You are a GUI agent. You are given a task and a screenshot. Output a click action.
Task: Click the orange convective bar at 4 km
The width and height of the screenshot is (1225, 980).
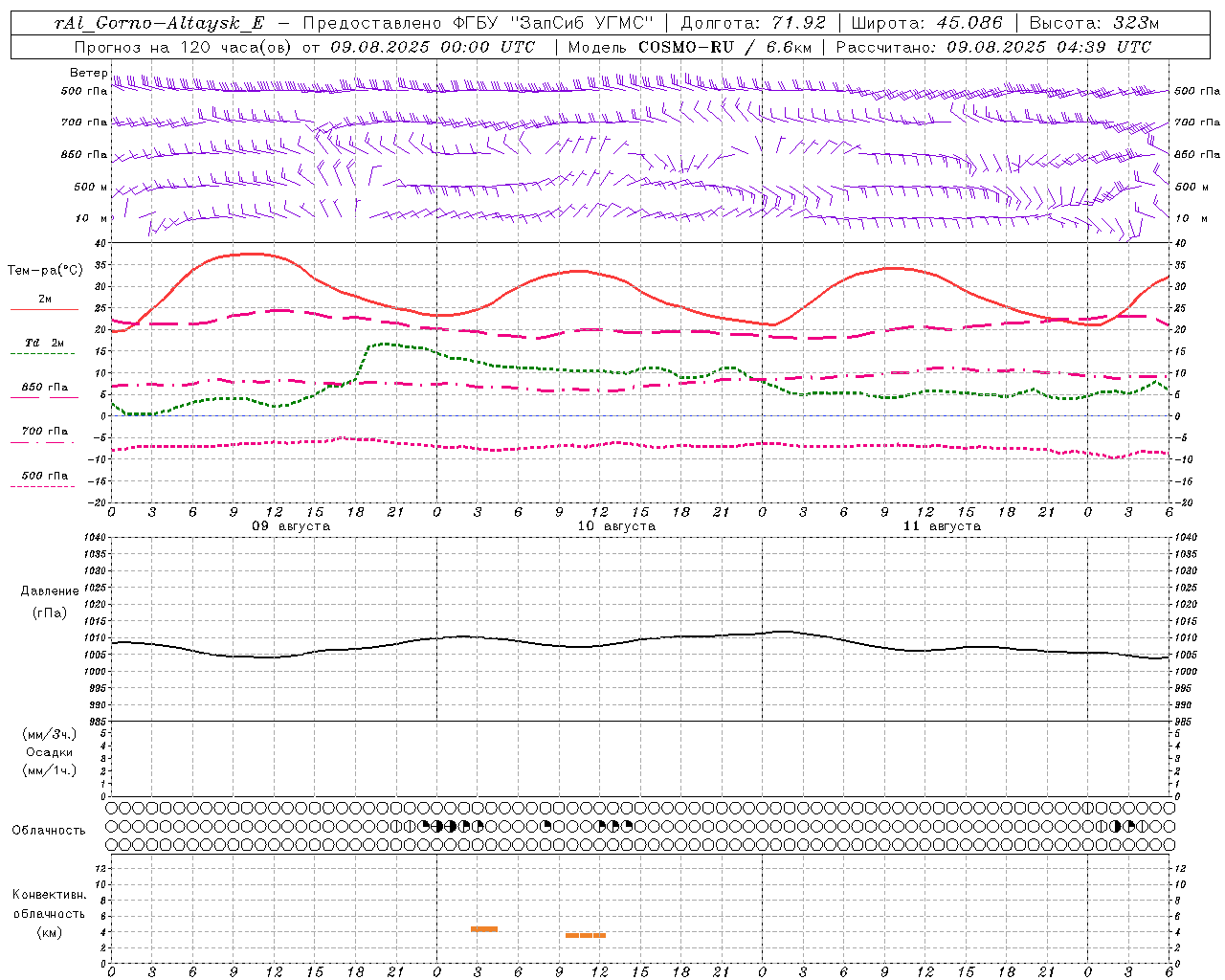pos(484,929)
